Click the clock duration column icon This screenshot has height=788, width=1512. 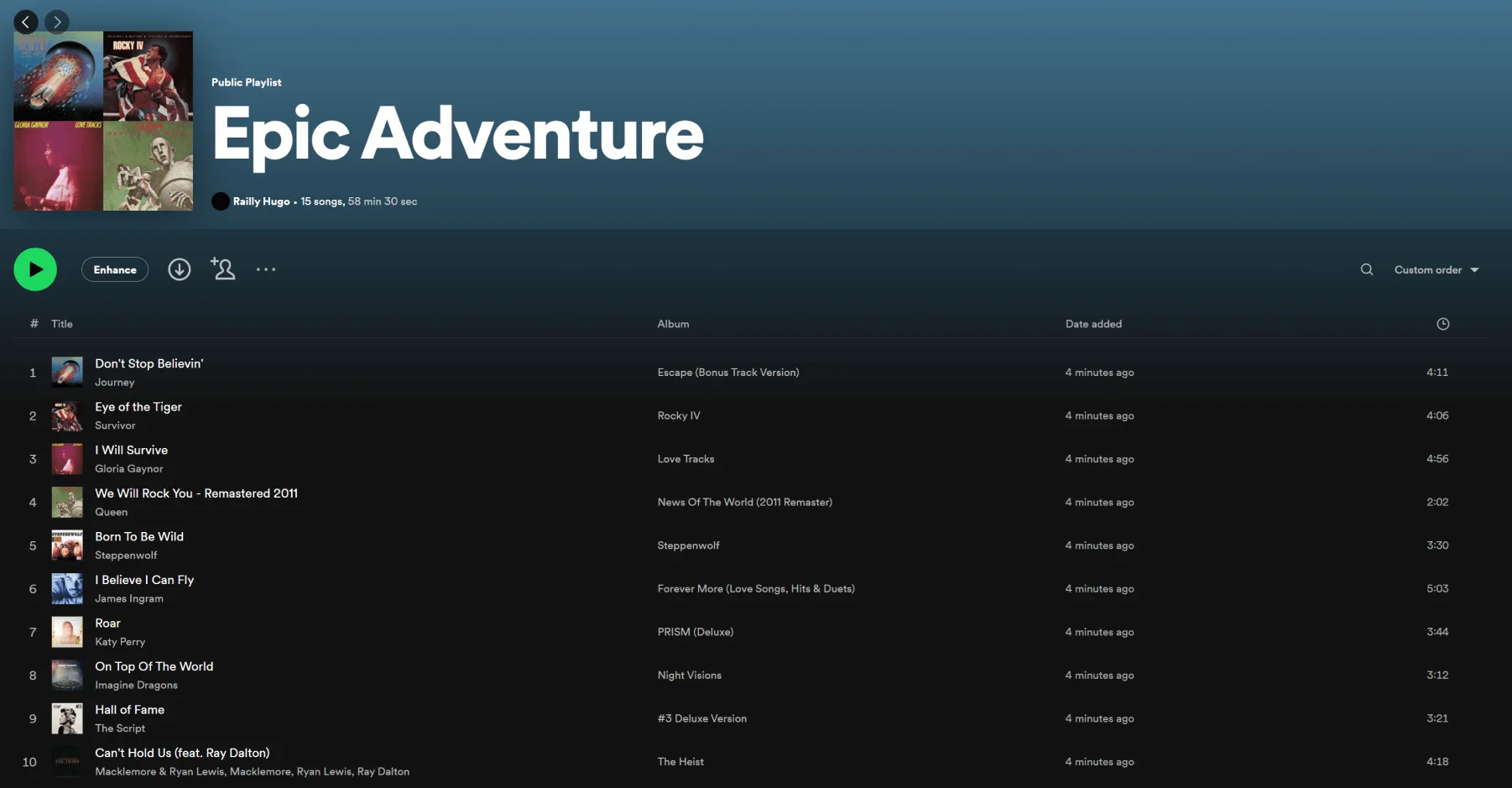tap(1442, 324)
